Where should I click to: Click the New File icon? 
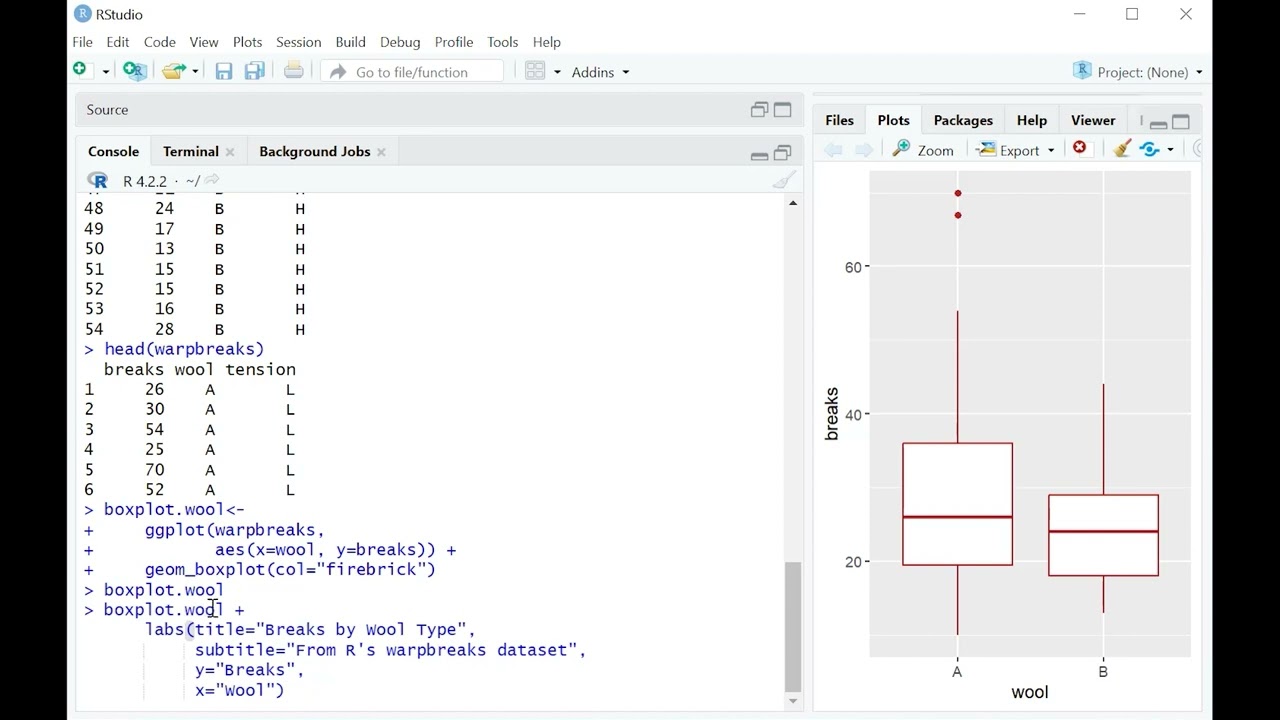click(81, 70)
